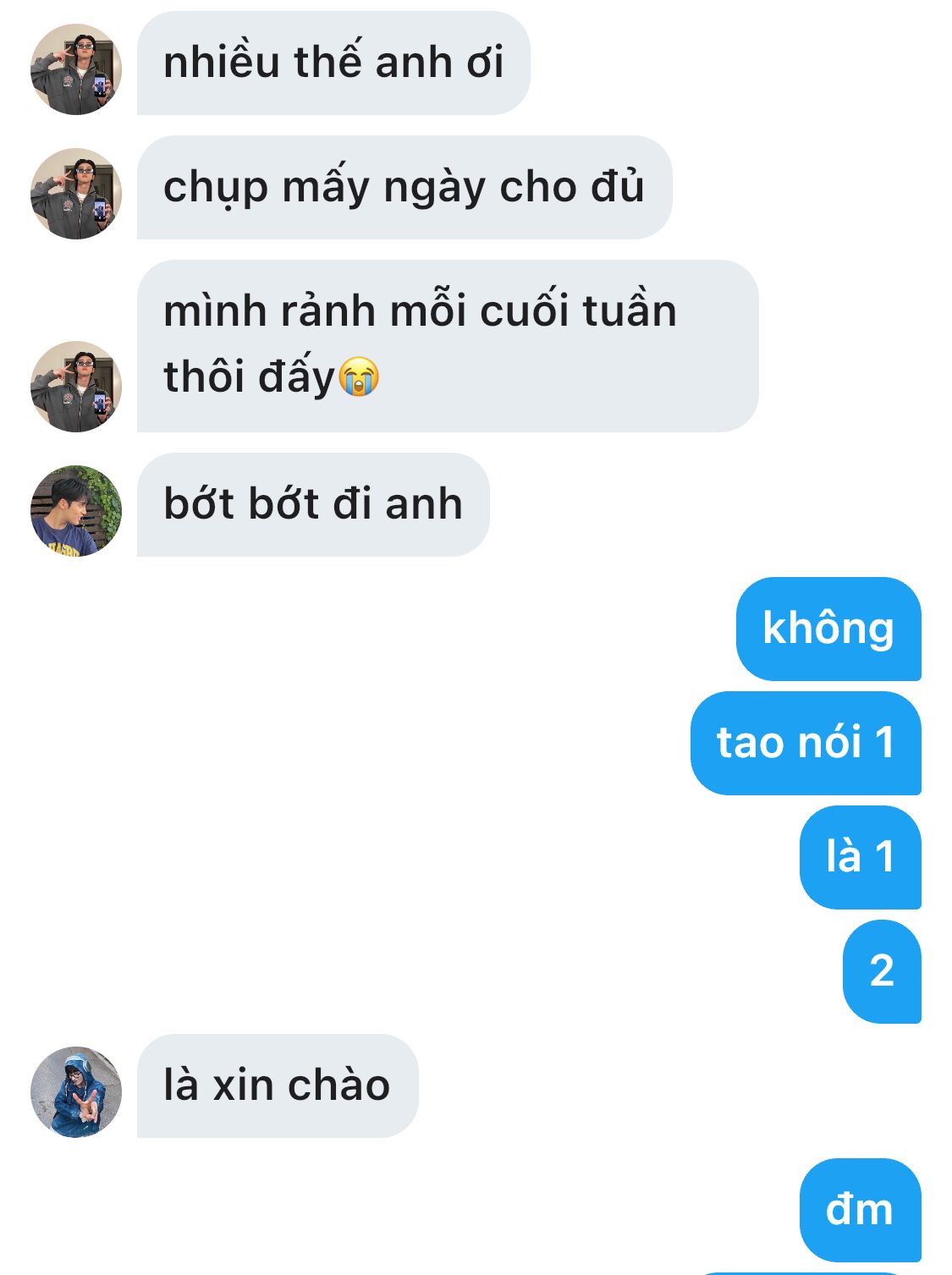Tap the blue bubble containing only '2'
Viewport: 952px width, 1275px height.
882,971
